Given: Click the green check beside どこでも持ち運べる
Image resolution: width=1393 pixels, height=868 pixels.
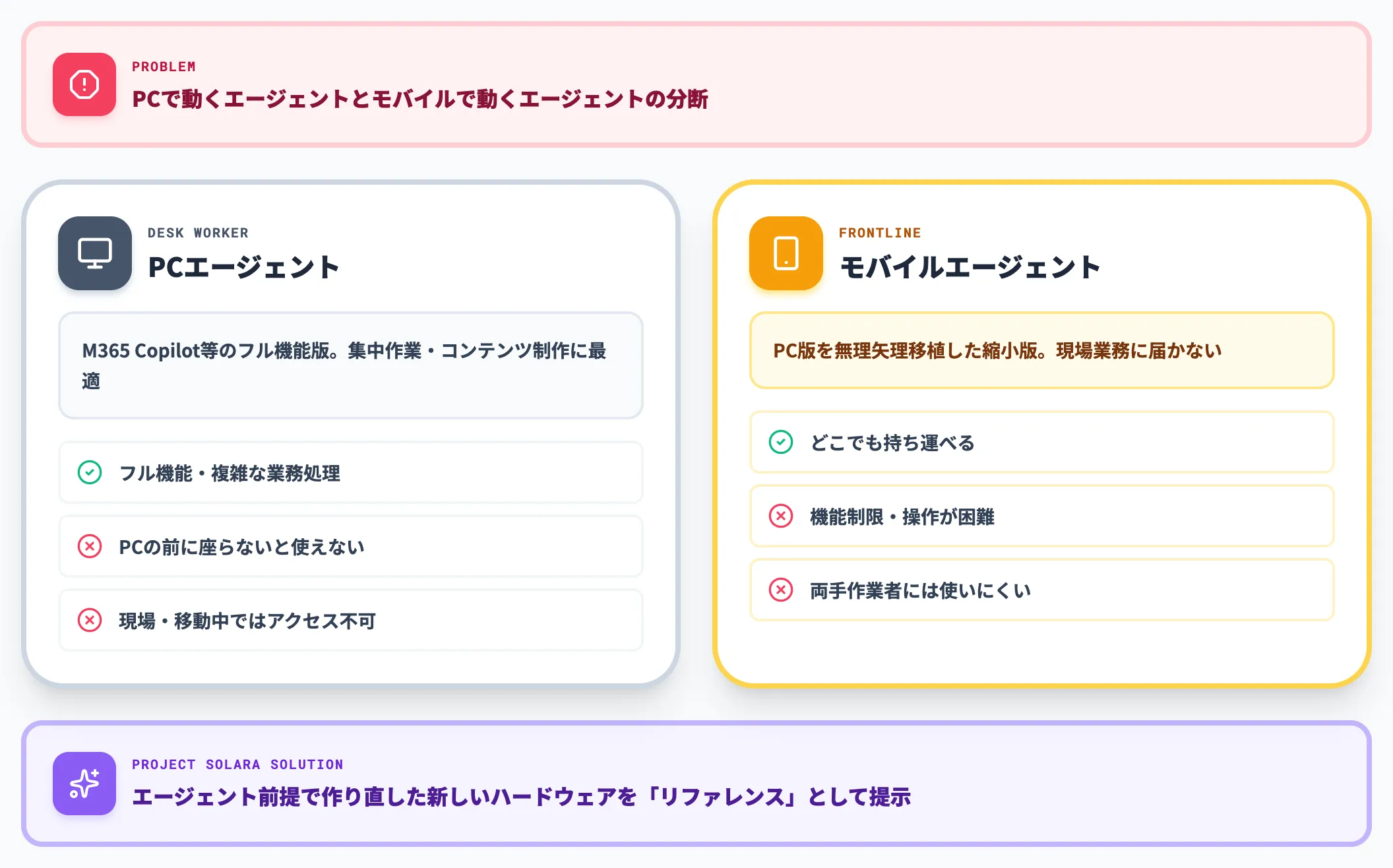Looking at the screenshot, I should [781, 442].
